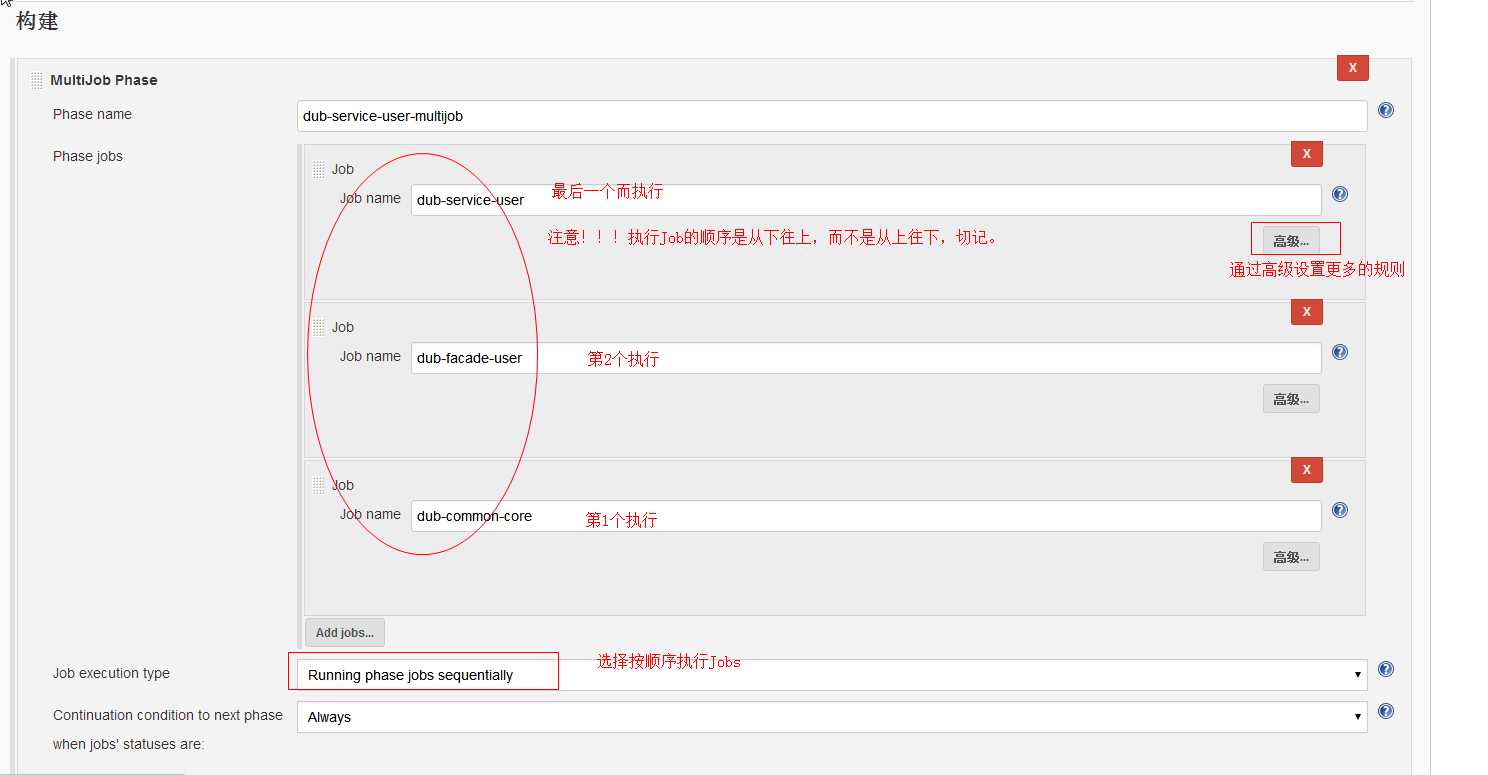Focus the Job name field containing dub-common-core
1488x775 pixels.
pyautogui.click(x=866, y=516)
